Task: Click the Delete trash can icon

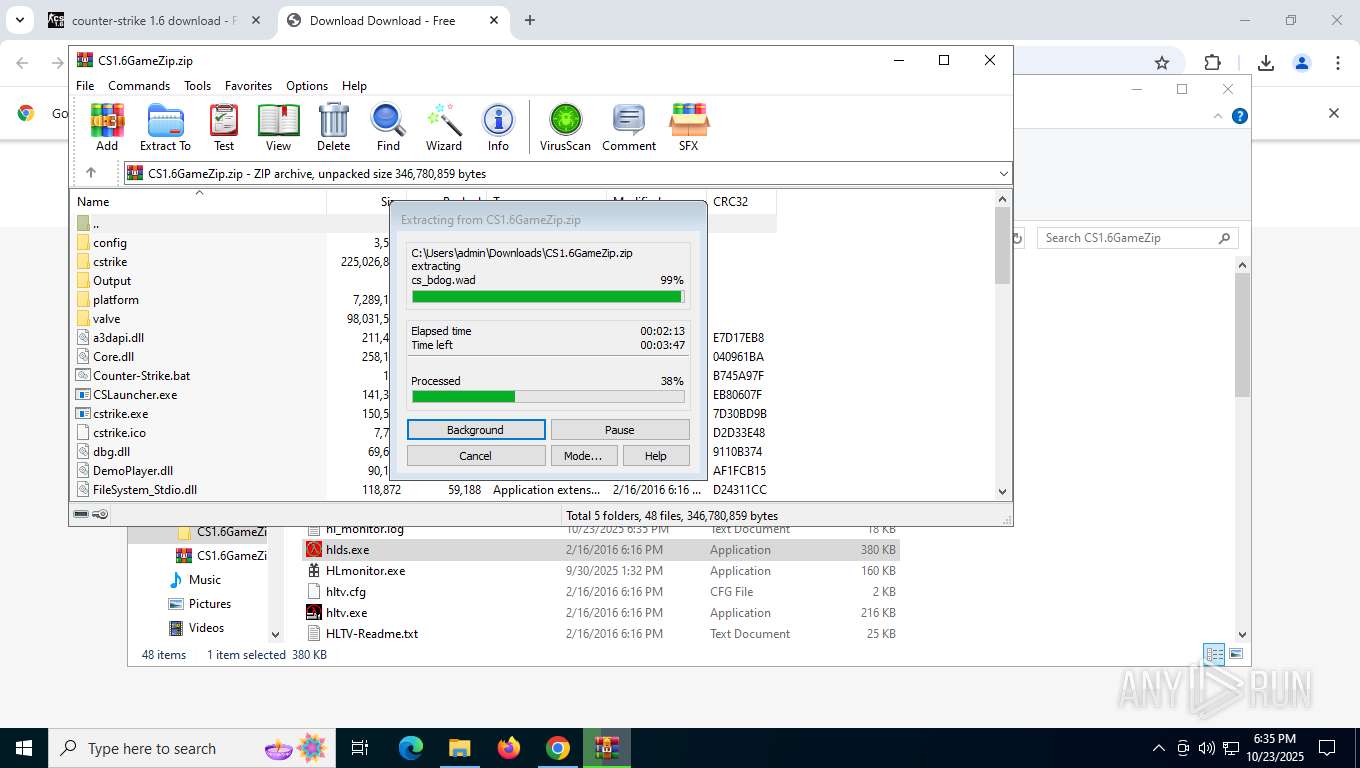Action: (x=333, y=127)
